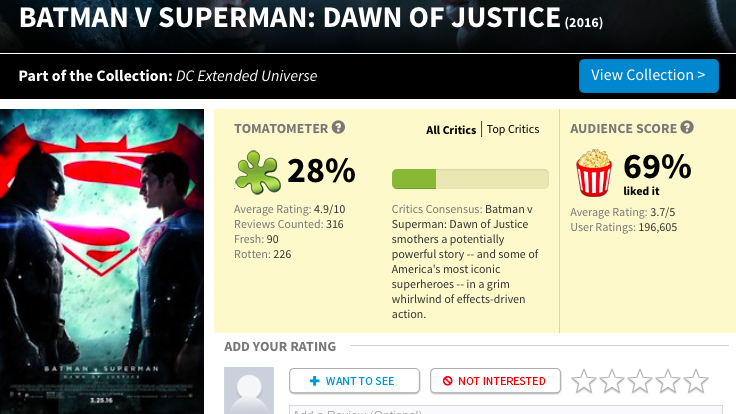Open the DC Extended Universe collection link
This screenshot has width=736, height=414.
pyautogui.click(x=247, y=77)
